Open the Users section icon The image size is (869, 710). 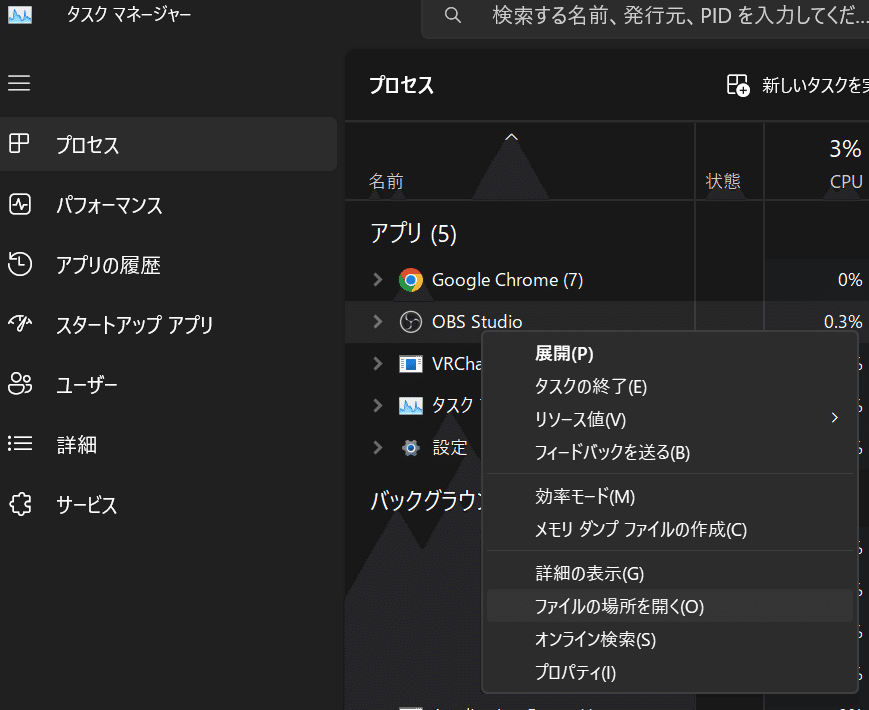coord(20,384)
